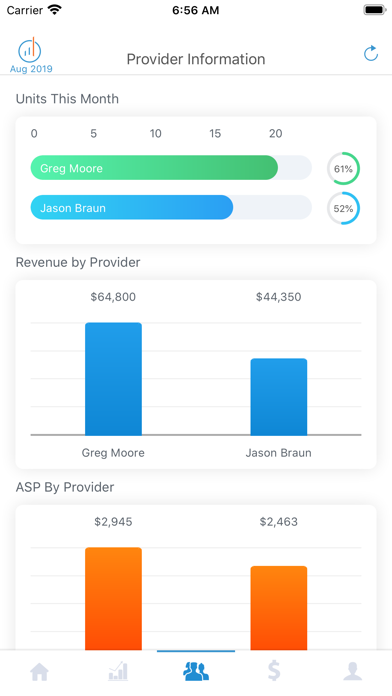Select the providers people tab icon
Image resolution: width=392 pixels, height=696 pixels.
(196, 671)
